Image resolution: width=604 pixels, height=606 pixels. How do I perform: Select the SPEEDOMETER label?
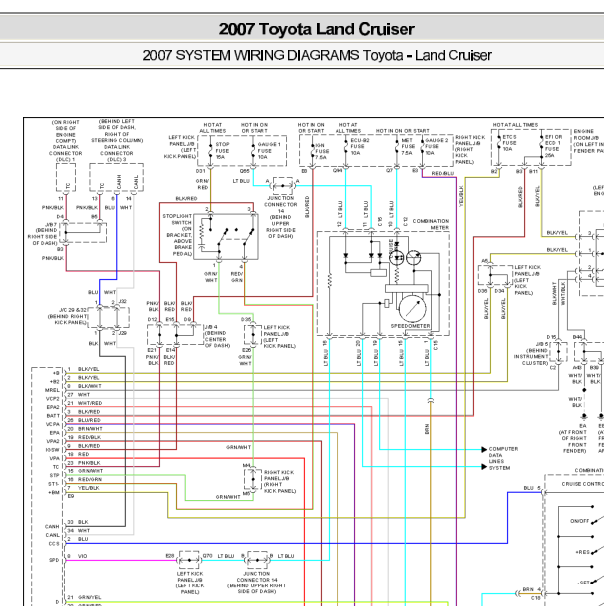[410, 326]
